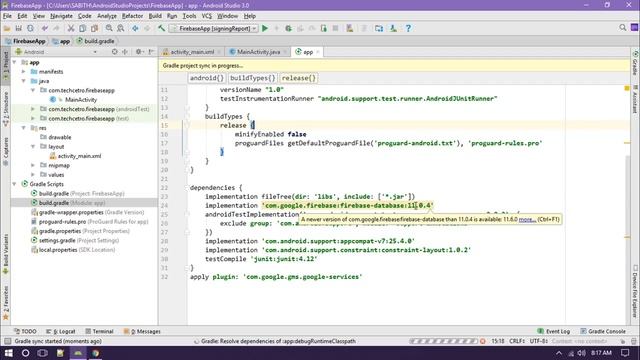Click the Gradle sync progress bar
The width and height of the screenshot is (640, 360).
444,341
